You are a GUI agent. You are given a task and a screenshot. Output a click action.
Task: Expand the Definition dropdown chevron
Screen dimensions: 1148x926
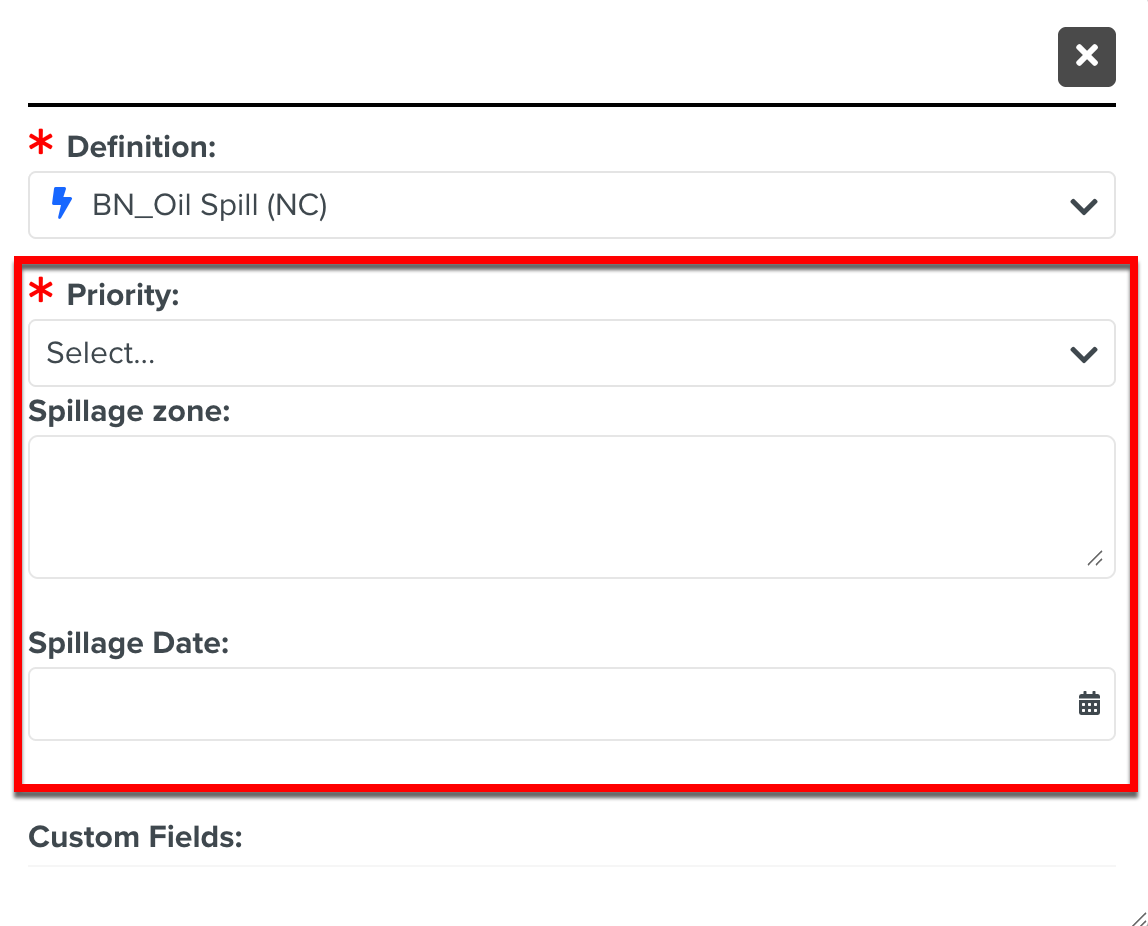coord(1084,206)
